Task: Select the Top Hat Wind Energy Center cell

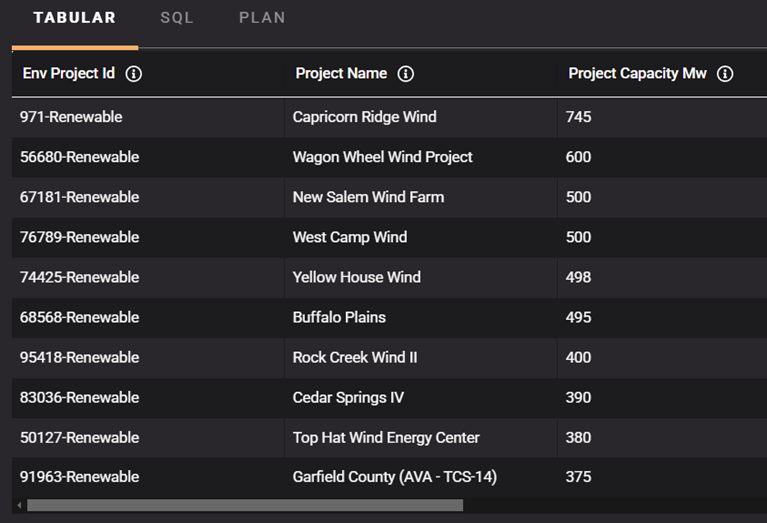Action: (386, 437)
